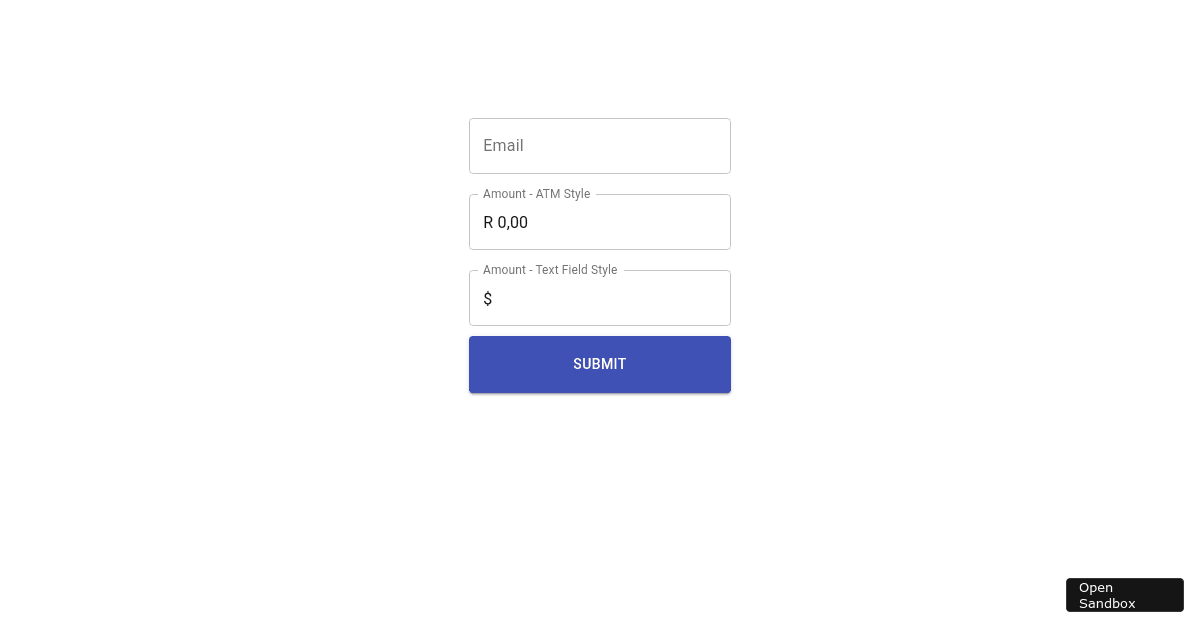This screenshot has width=1200, height=630.
Task: Click the Amount - Text Field Style label
Action: [x=550, y=270]
